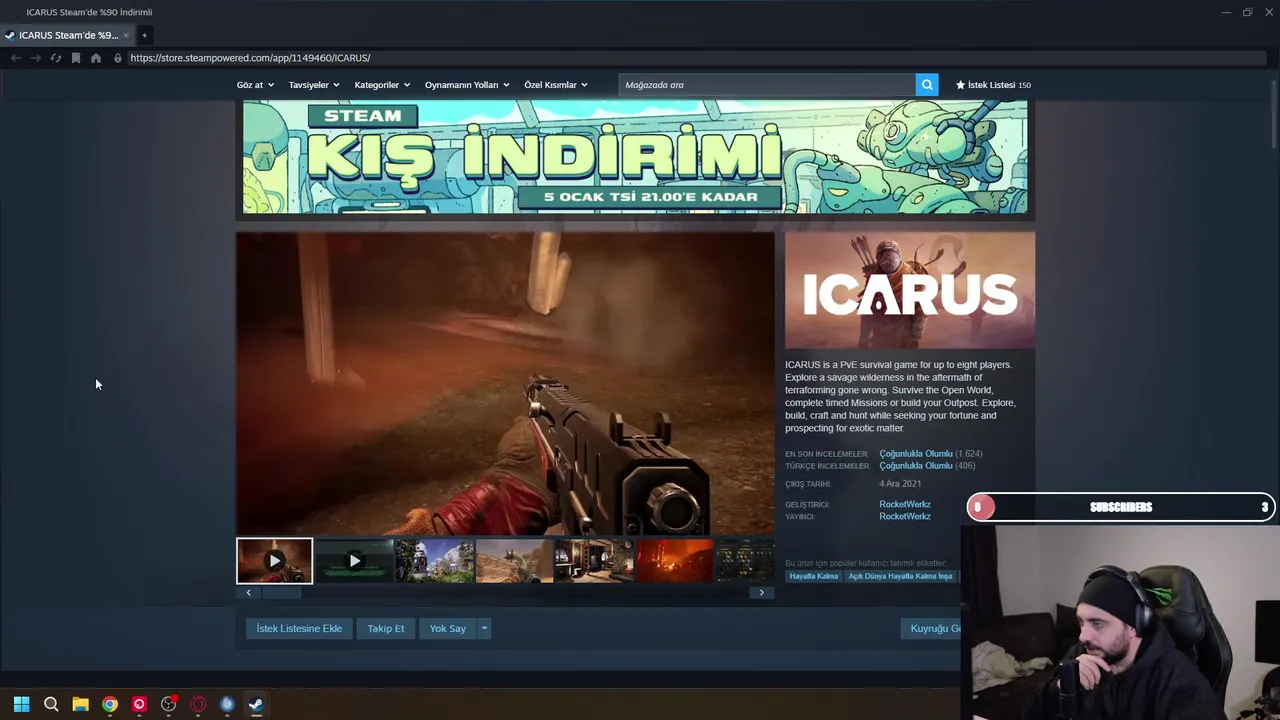The width and height of the screenshot is (1280, 720).
Task: Open OBS Studio from the taskbar
Action: tap(168, 704)
